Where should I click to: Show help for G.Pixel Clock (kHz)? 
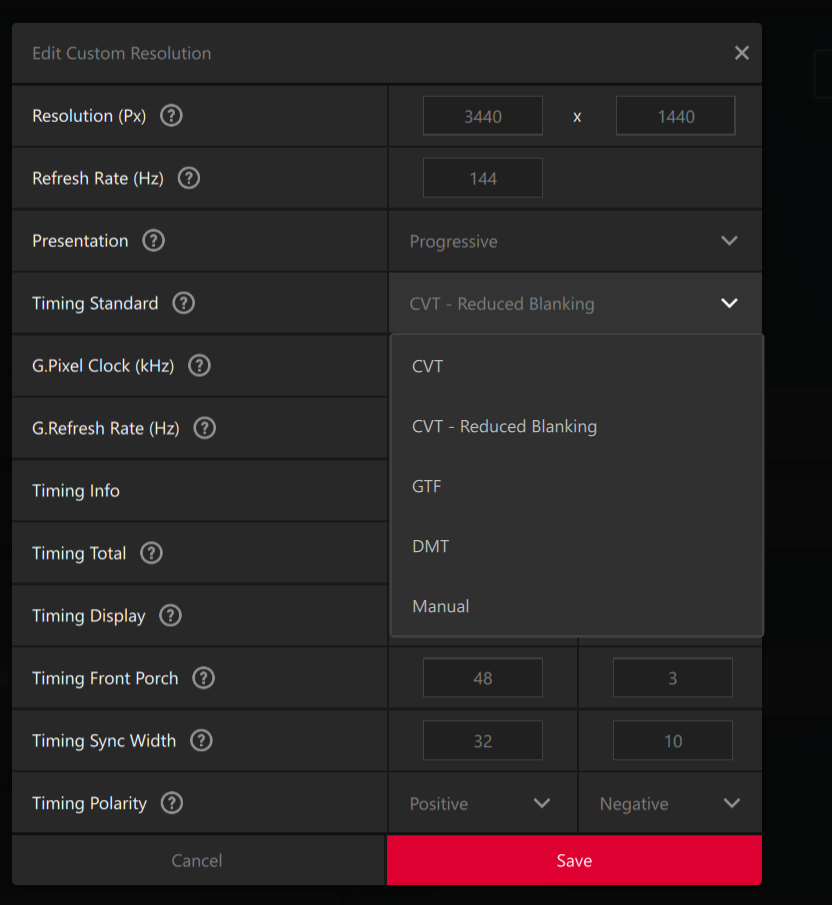[199, 366]
